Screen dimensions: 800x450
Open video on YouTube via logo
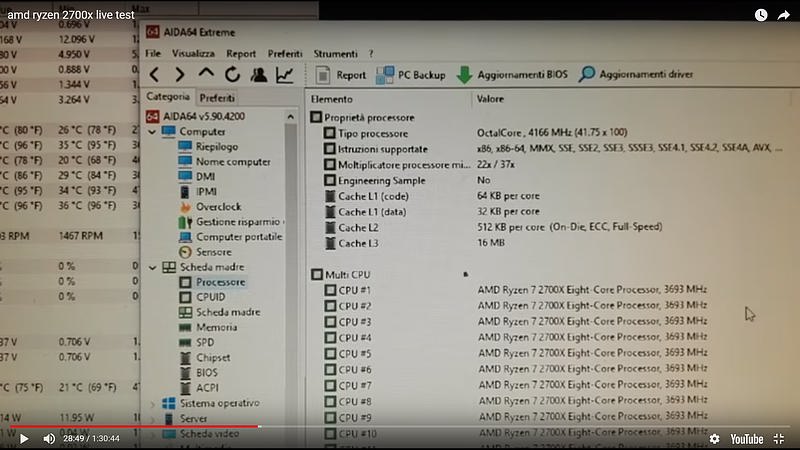(746, 439)
